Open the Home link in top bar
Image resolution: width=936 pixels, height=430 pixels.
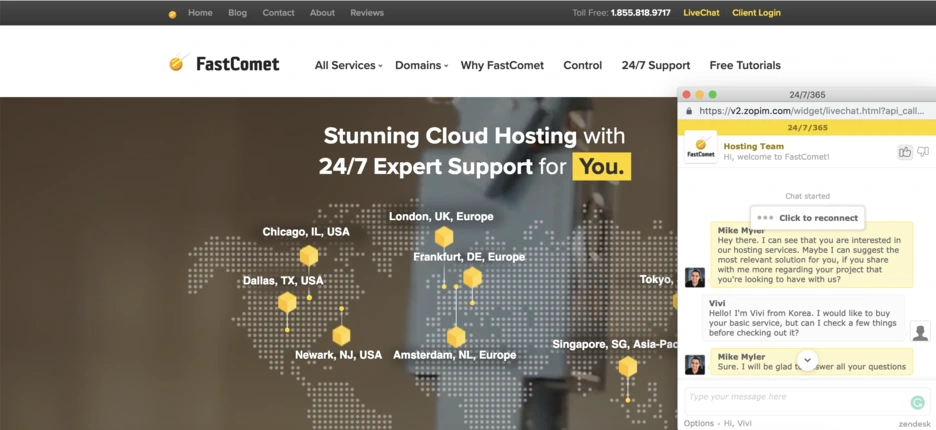200,13
